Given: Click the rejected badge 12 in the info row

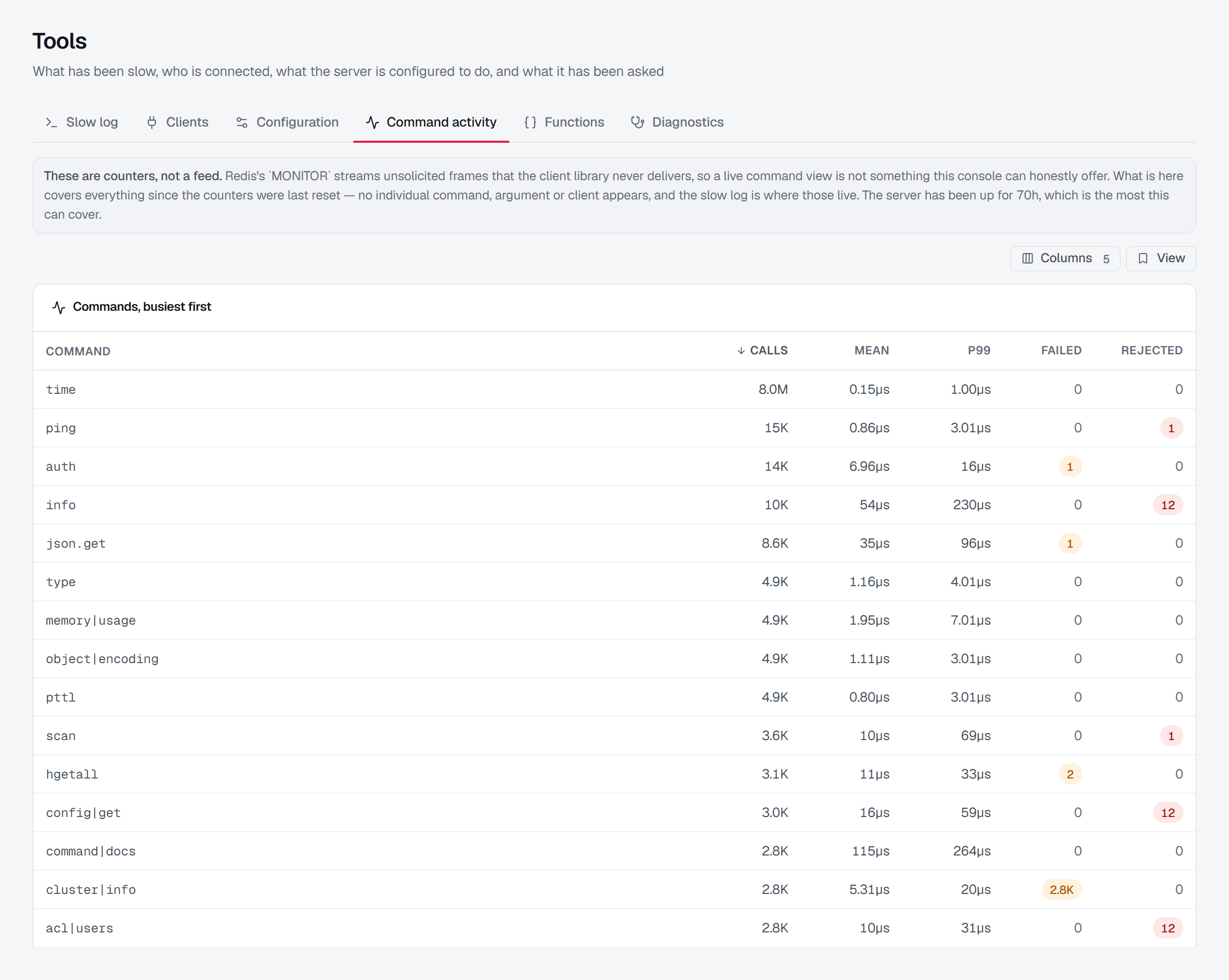Looking at the screenshot, I should pyautogui.click(x=1168, y=505).
